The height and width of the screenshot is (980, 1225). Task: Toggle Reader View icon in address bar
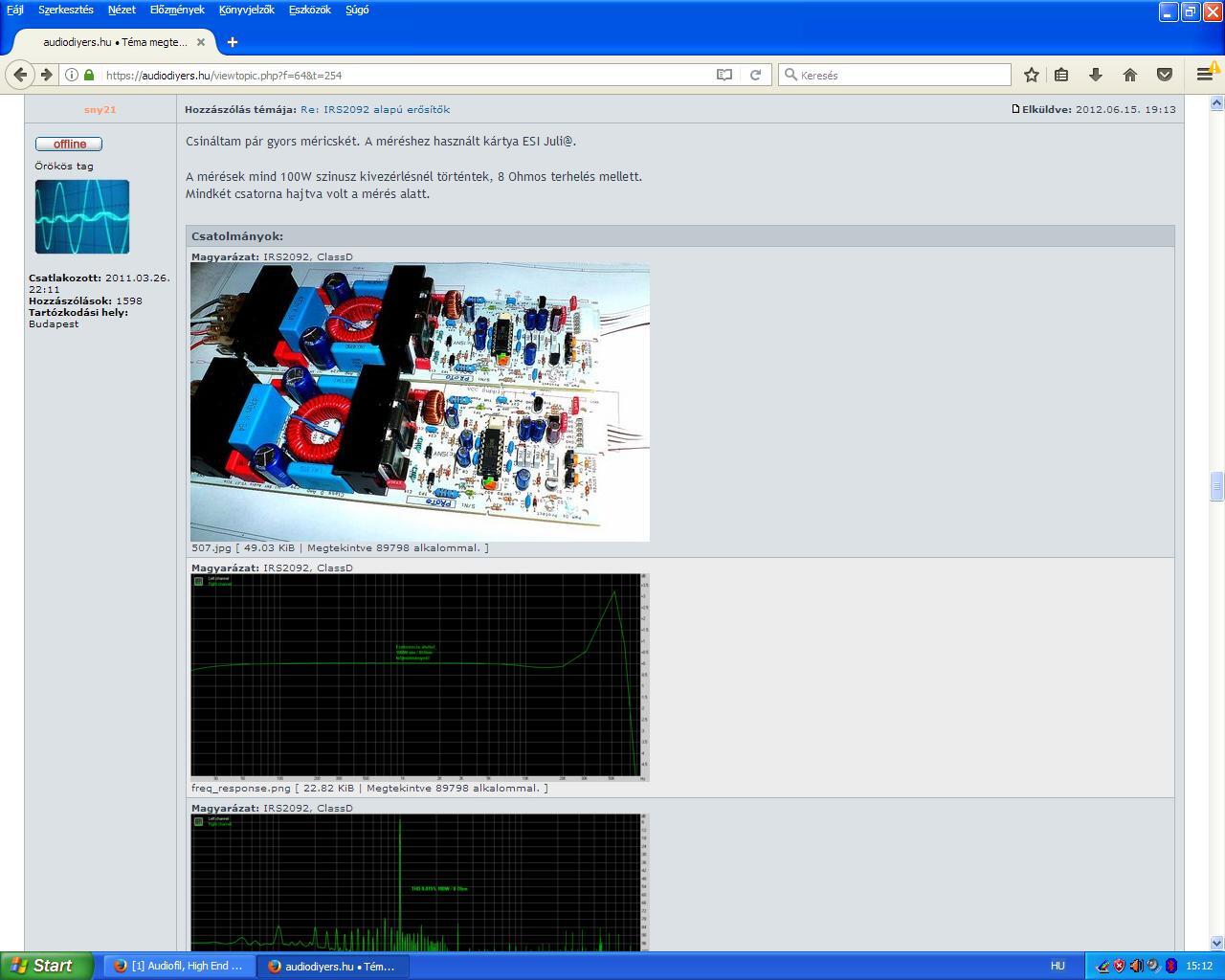click(724, 75)
